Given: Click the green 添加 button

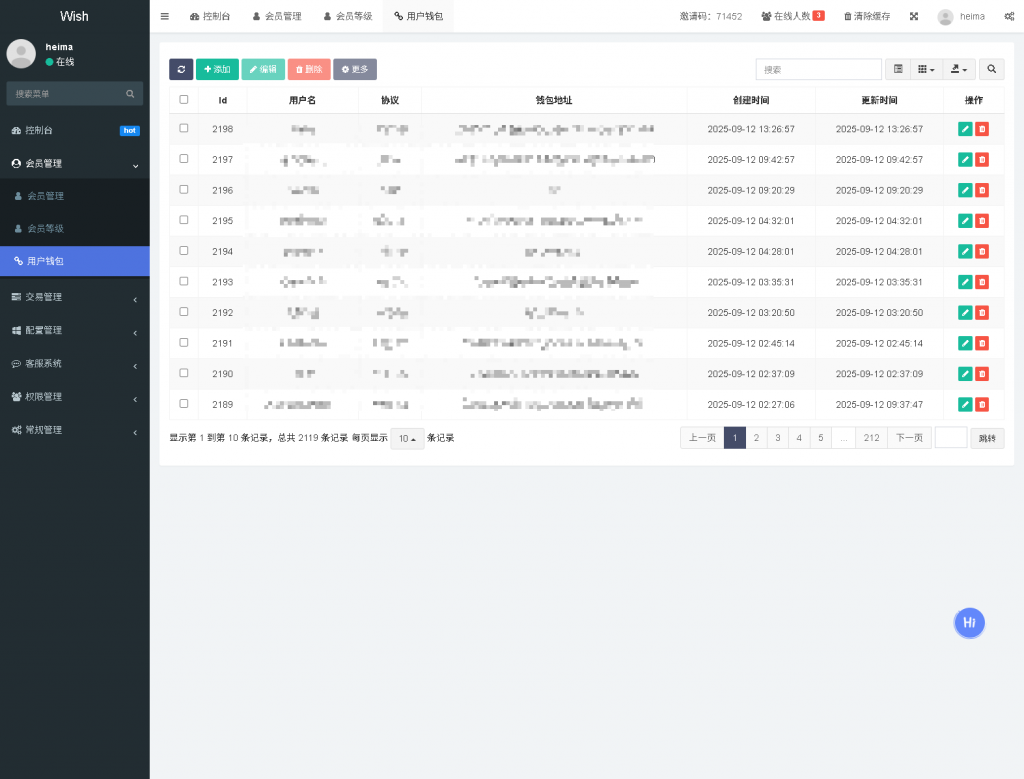Looking at the screenshot, I should (x=217, y=69).
